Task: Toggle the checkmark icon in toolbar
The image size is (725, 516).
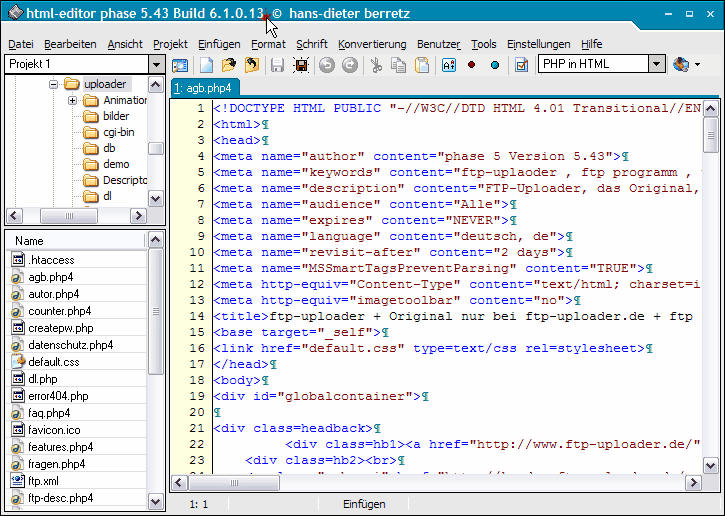Action: pos(520,65)
